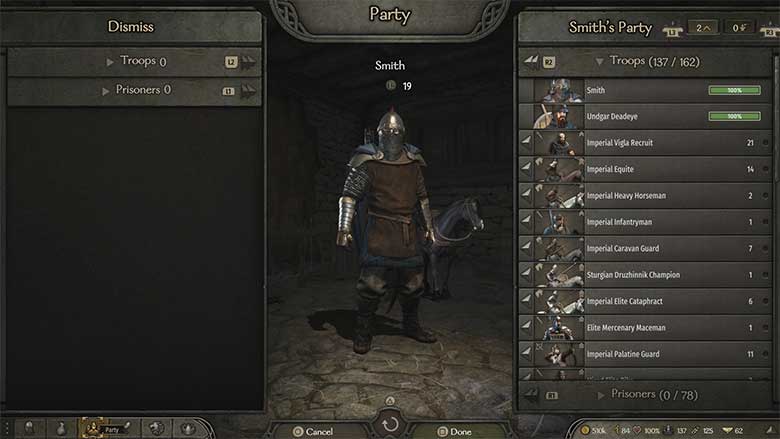Toggle lock on Imperial Palatine Guard row
Screen dimensions: 780x439
766,354
